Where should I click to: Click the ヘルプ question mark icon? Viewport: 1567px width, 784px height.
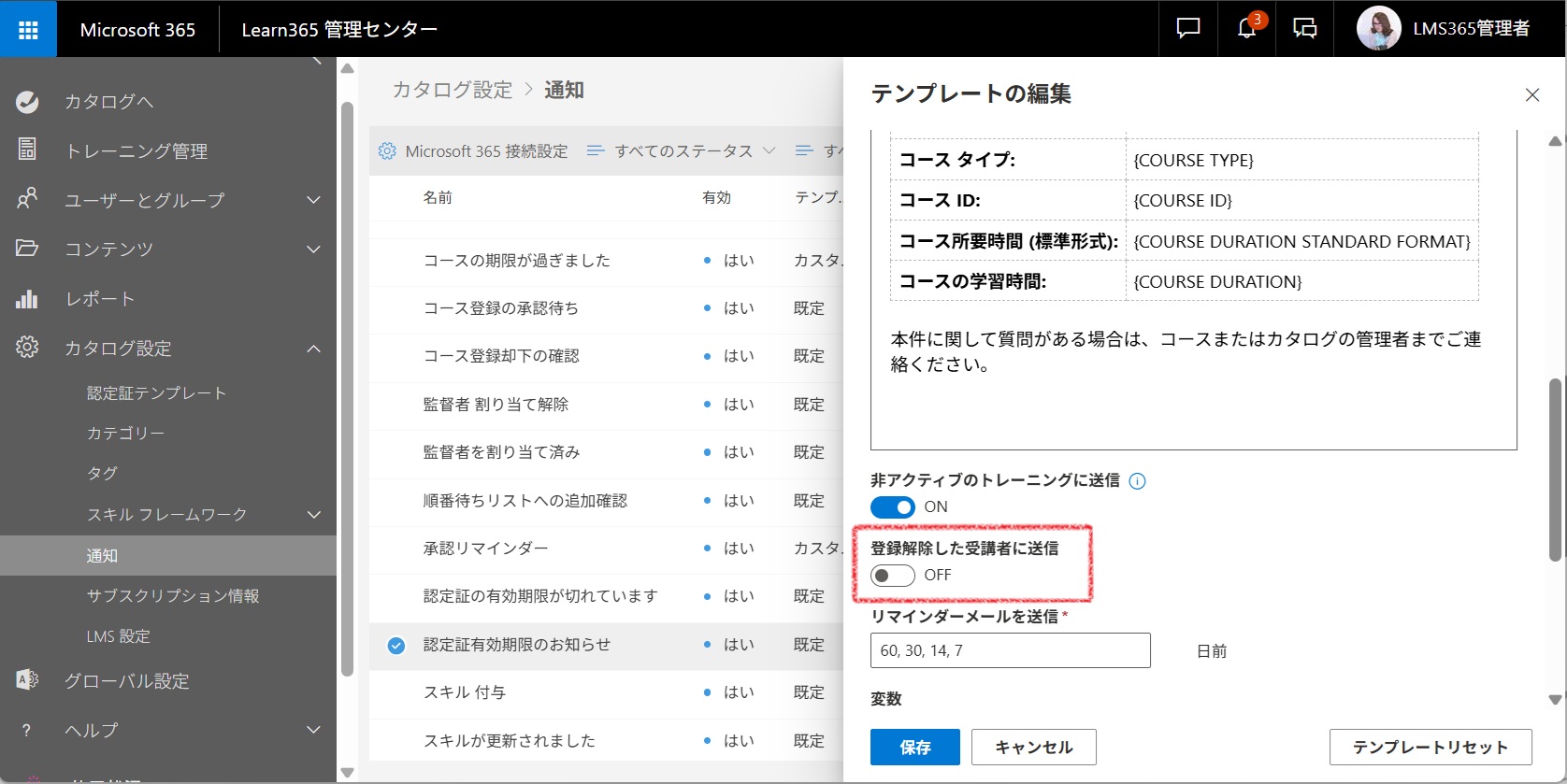pos(27,730)
